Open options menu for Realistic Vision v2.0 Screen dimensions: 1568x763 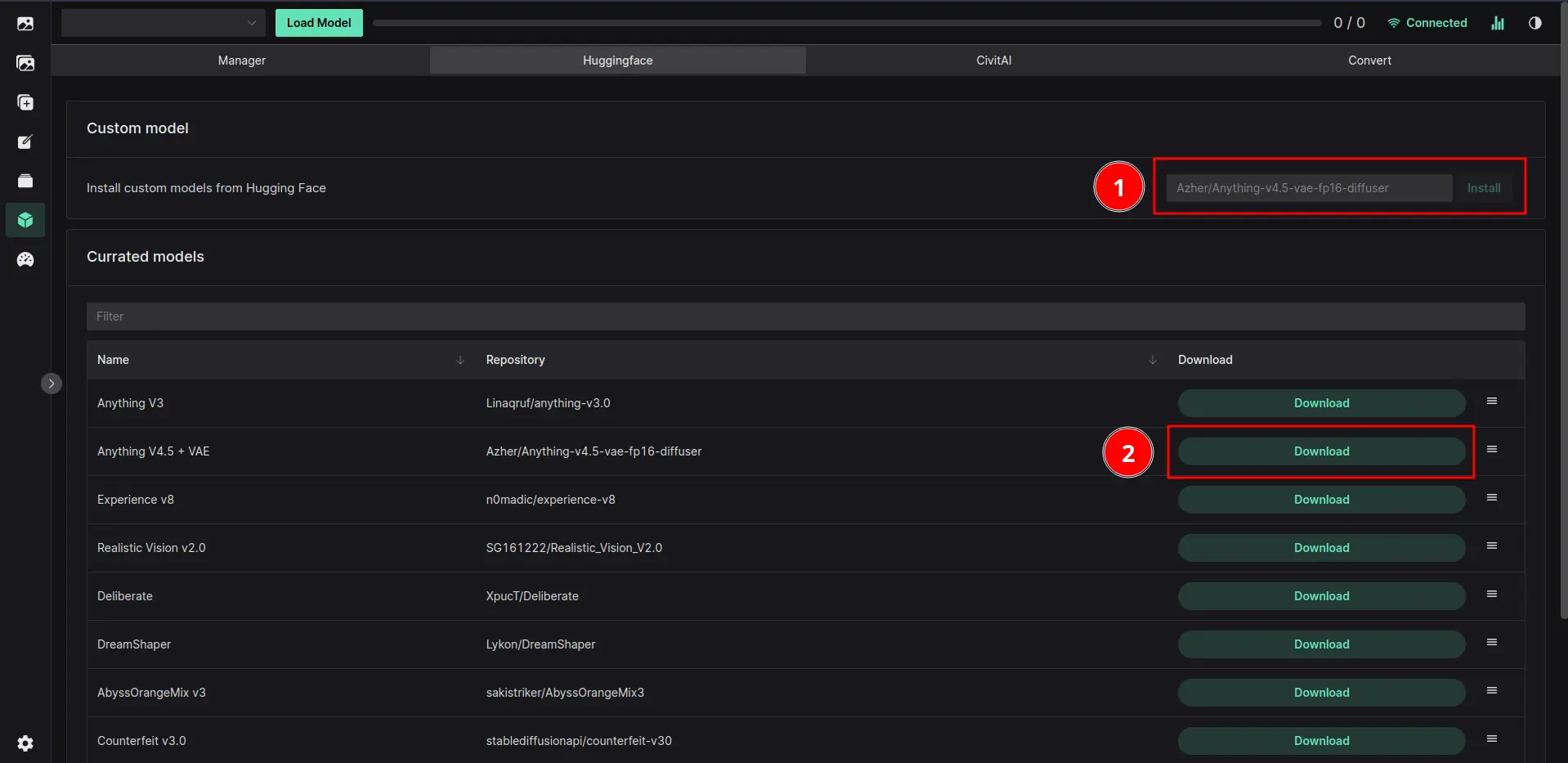click(1492, 545)
